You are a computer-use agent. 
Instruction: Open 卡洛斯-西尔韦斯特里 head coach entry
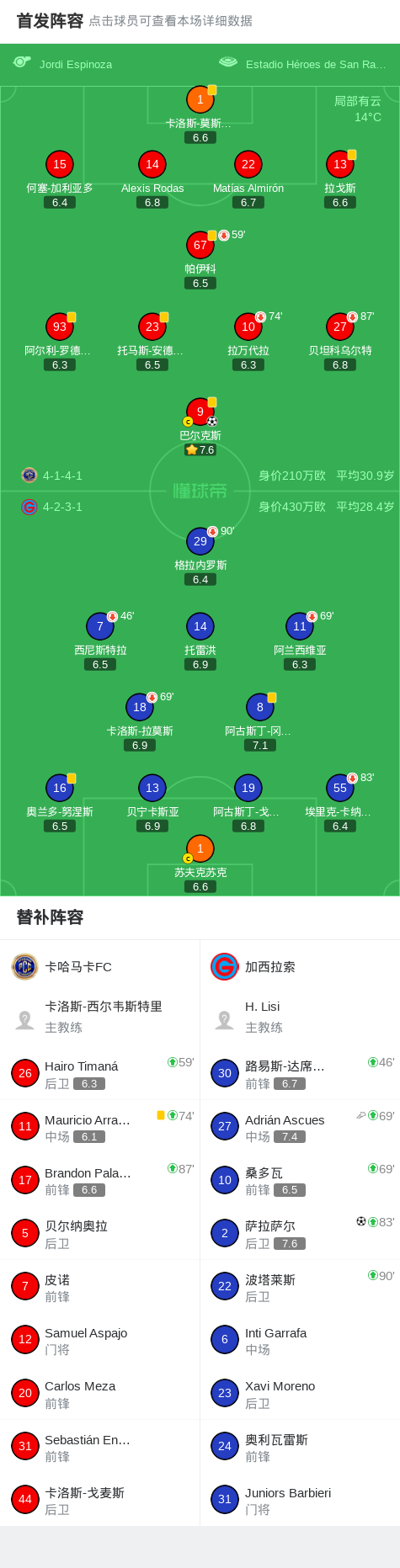[x=100, y=1017]
